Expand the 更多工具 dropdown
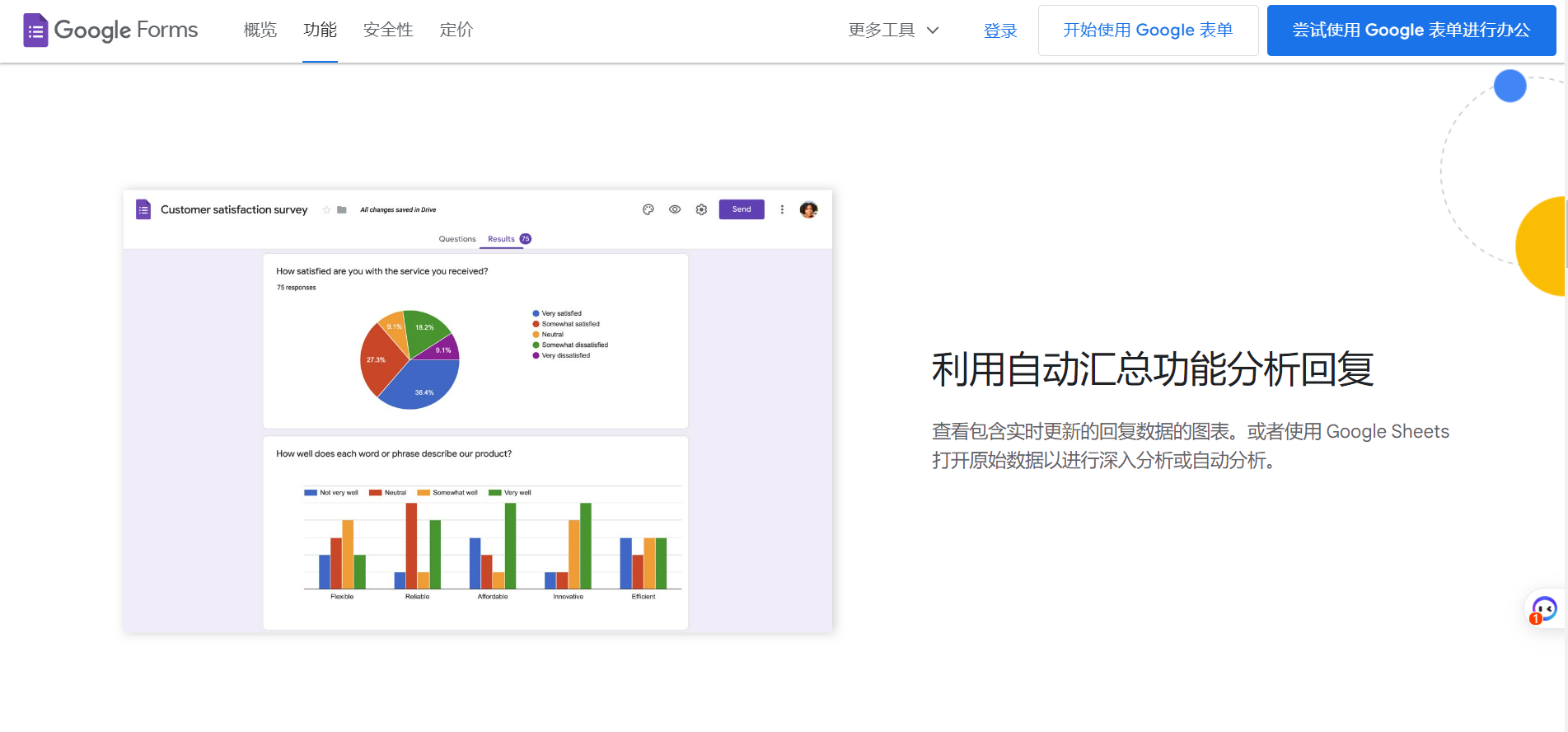Viewport: 1568px width, 732px height. (894, 30)
